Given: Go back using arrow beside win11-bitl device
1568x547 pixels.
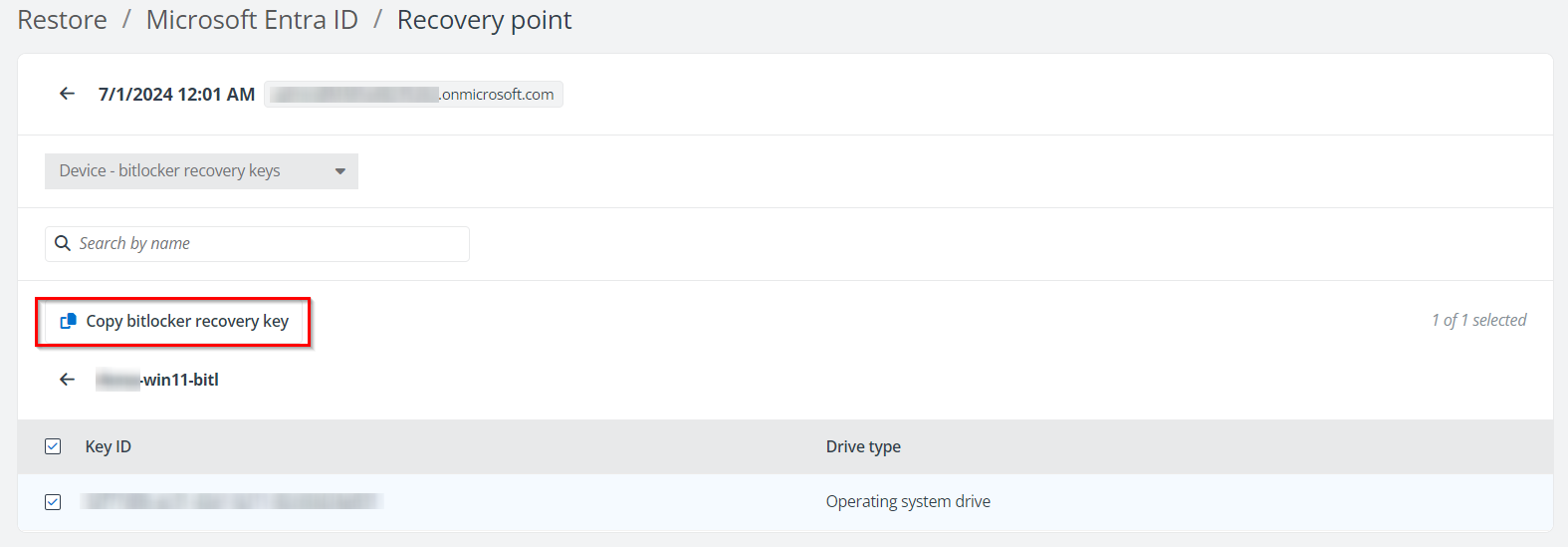Looking at the screenshot, I should pyautogui.click(x=68, y=380).
